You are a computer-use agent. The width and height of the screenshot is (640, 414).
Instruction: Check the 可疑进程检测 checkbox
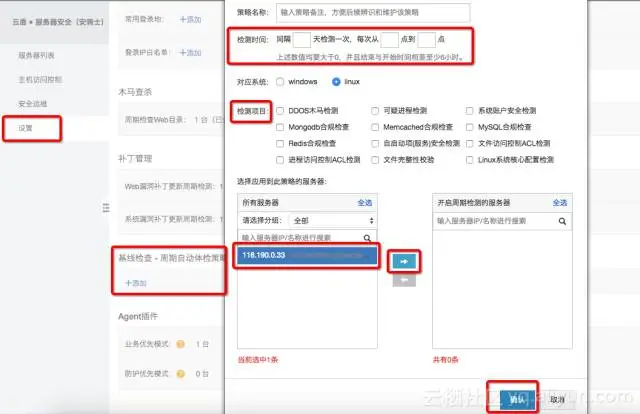click(375, 111)
